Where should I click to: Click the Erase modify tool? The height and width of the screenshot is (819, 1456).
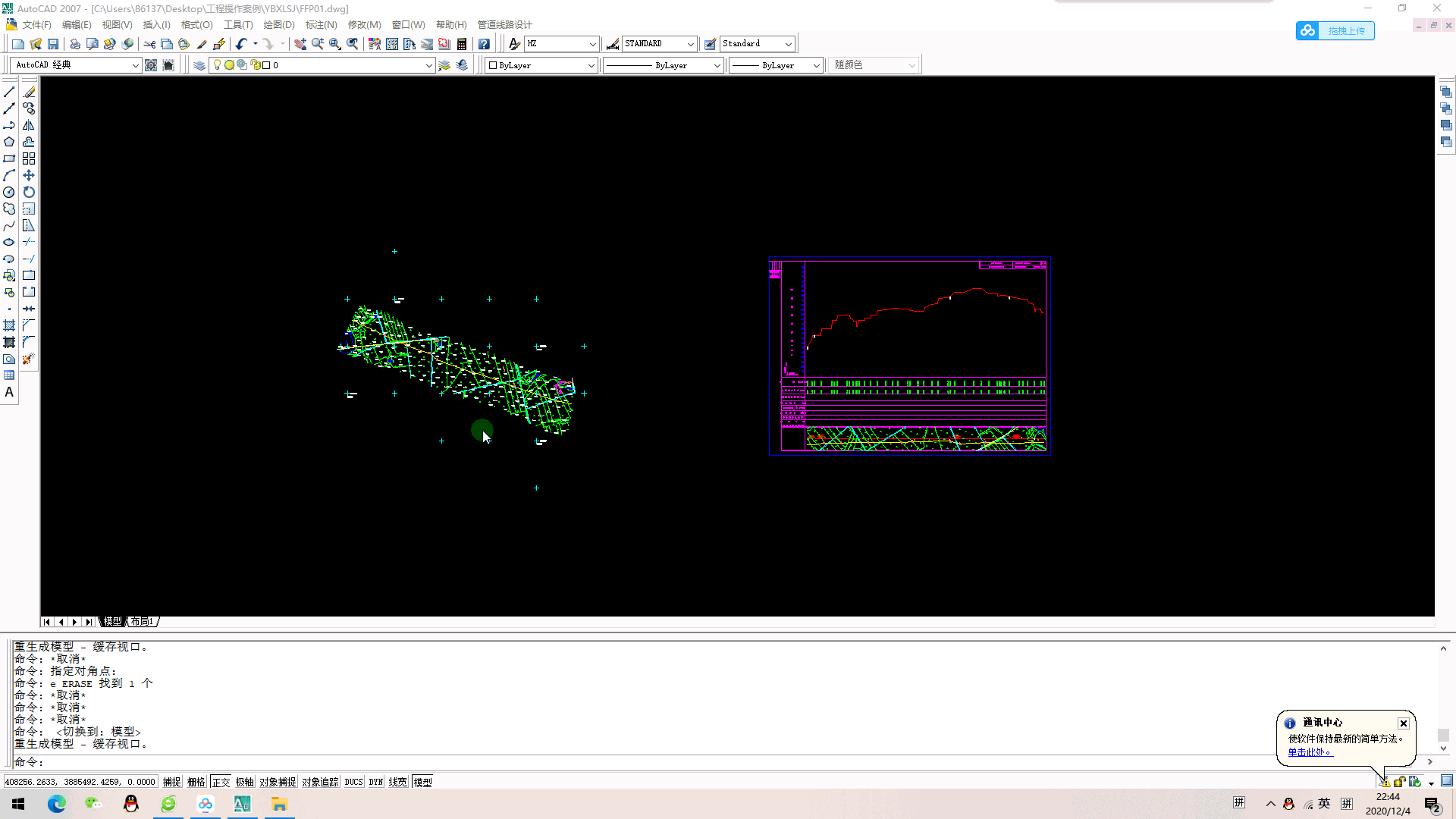coord(29,92)
